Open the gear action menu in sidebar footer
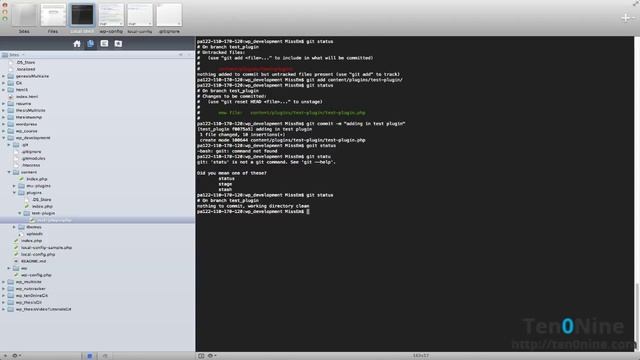Viewport: 640px width, 360px height. 16,356
